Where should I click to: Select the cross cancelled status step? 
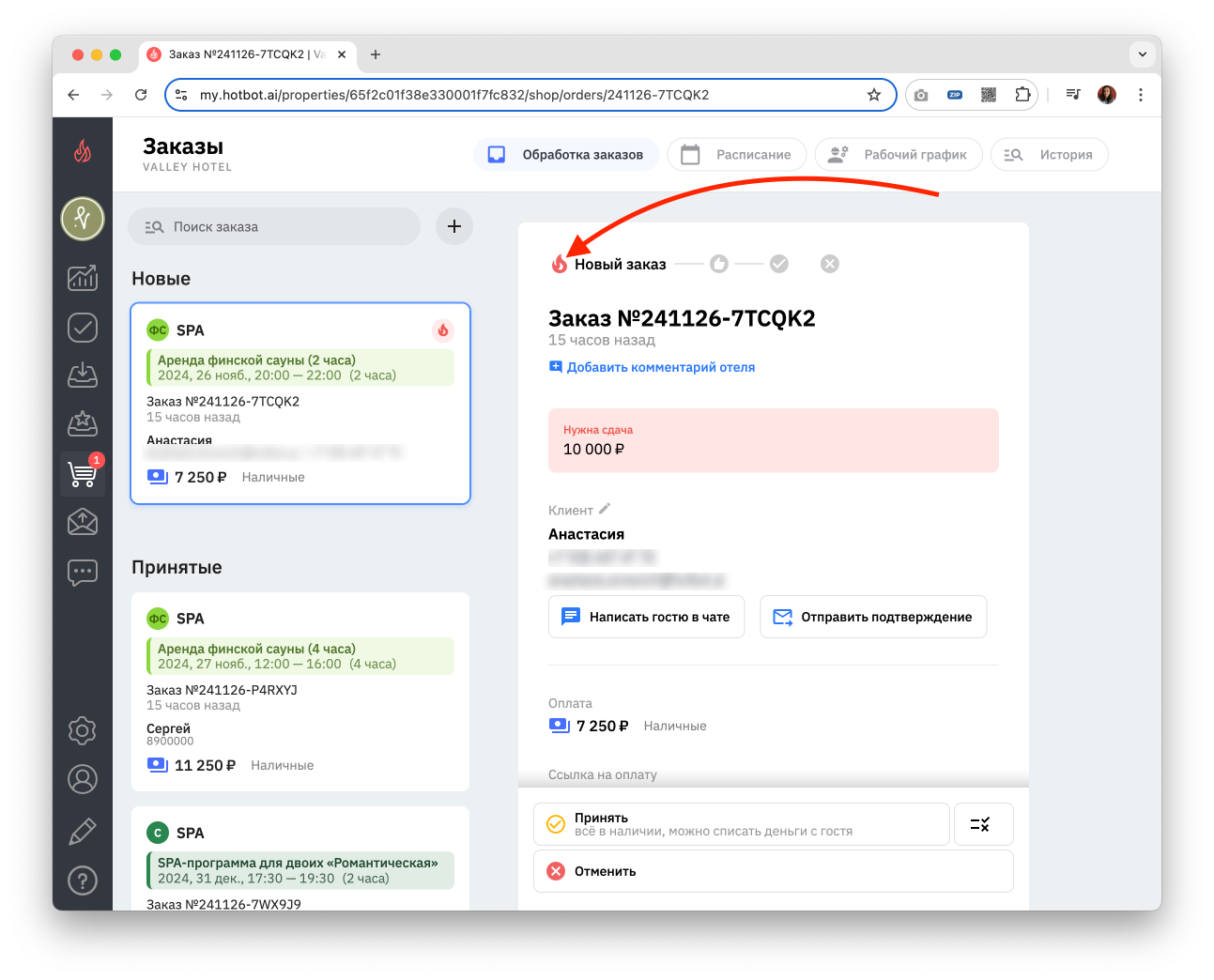point(830,264)
